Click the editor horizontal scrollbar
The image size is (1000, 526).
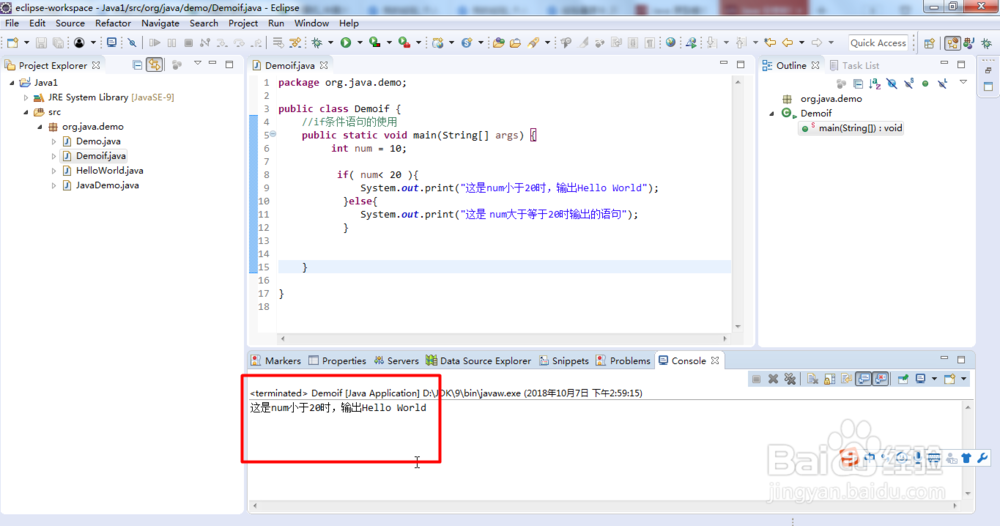504,339
